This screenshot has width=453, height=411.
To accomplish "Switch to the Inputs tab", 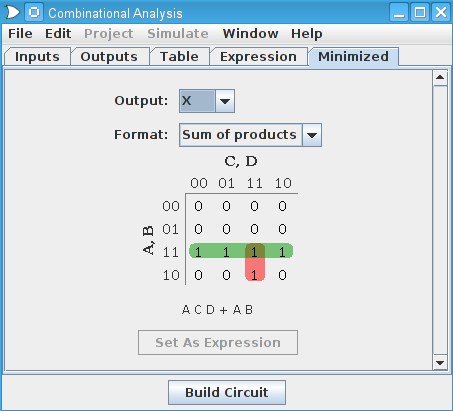I will (x=37, y=57).
